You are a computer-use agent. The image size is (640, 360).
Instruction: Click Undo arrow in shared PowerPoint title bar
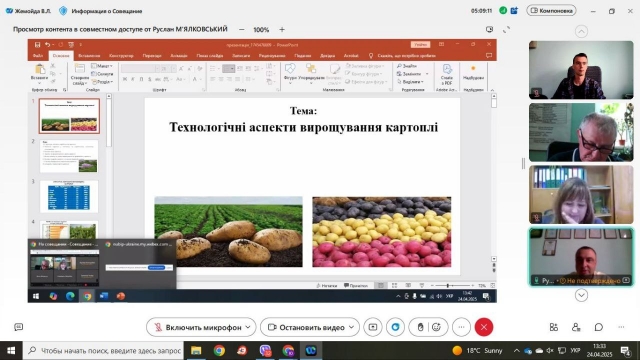47,44
